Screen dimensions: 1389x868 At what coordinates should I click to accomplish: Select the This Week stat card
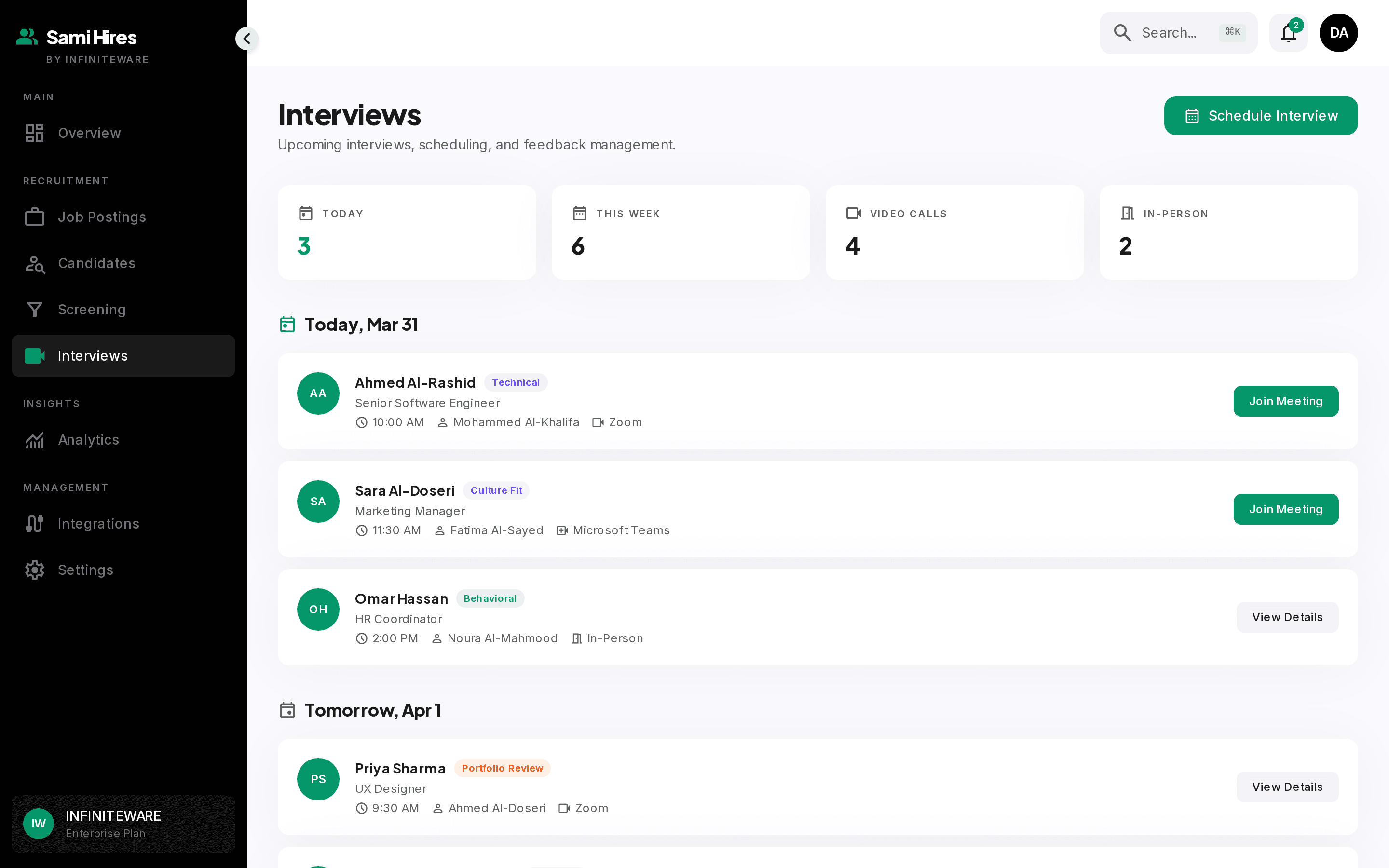pyautogui.click(x=681, y=232)
